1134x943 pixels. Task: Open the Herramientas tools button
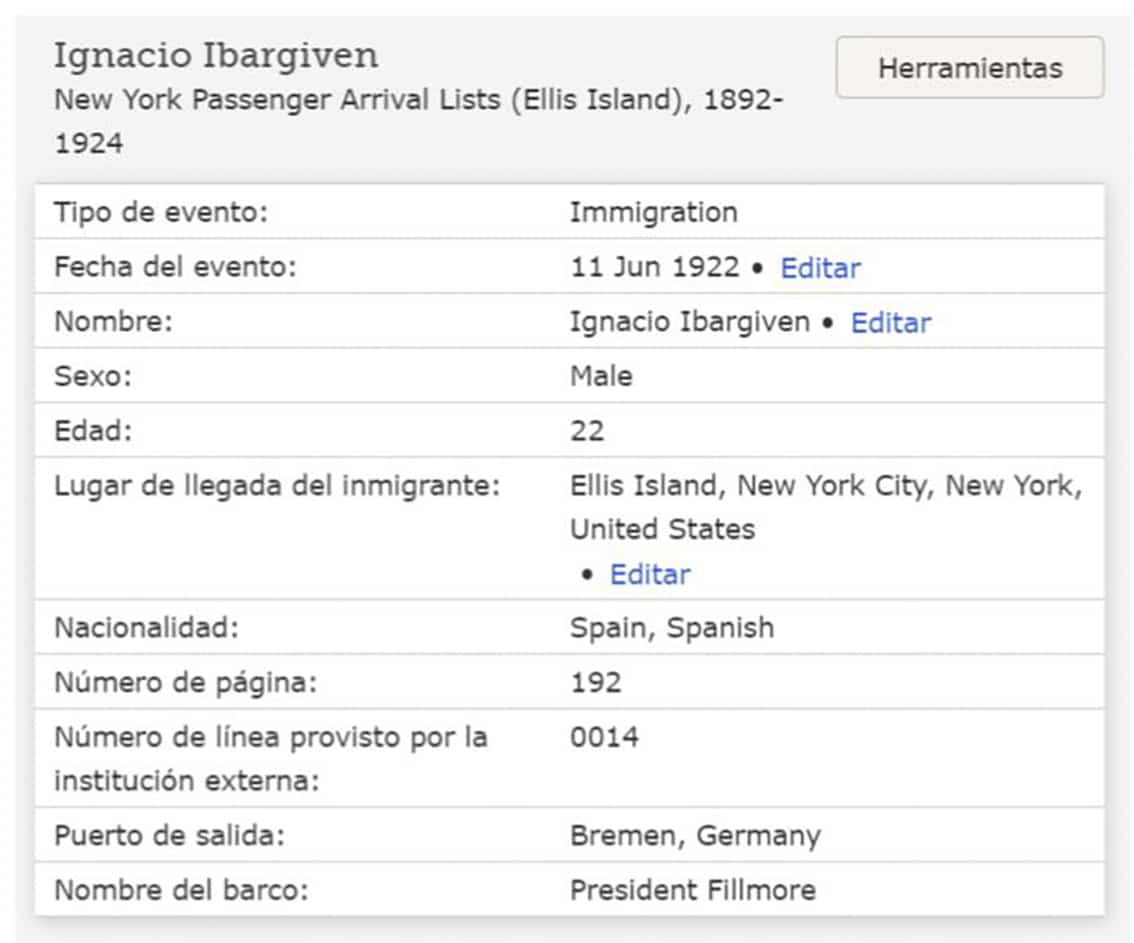pyautogui.click(x=969, y=68)
